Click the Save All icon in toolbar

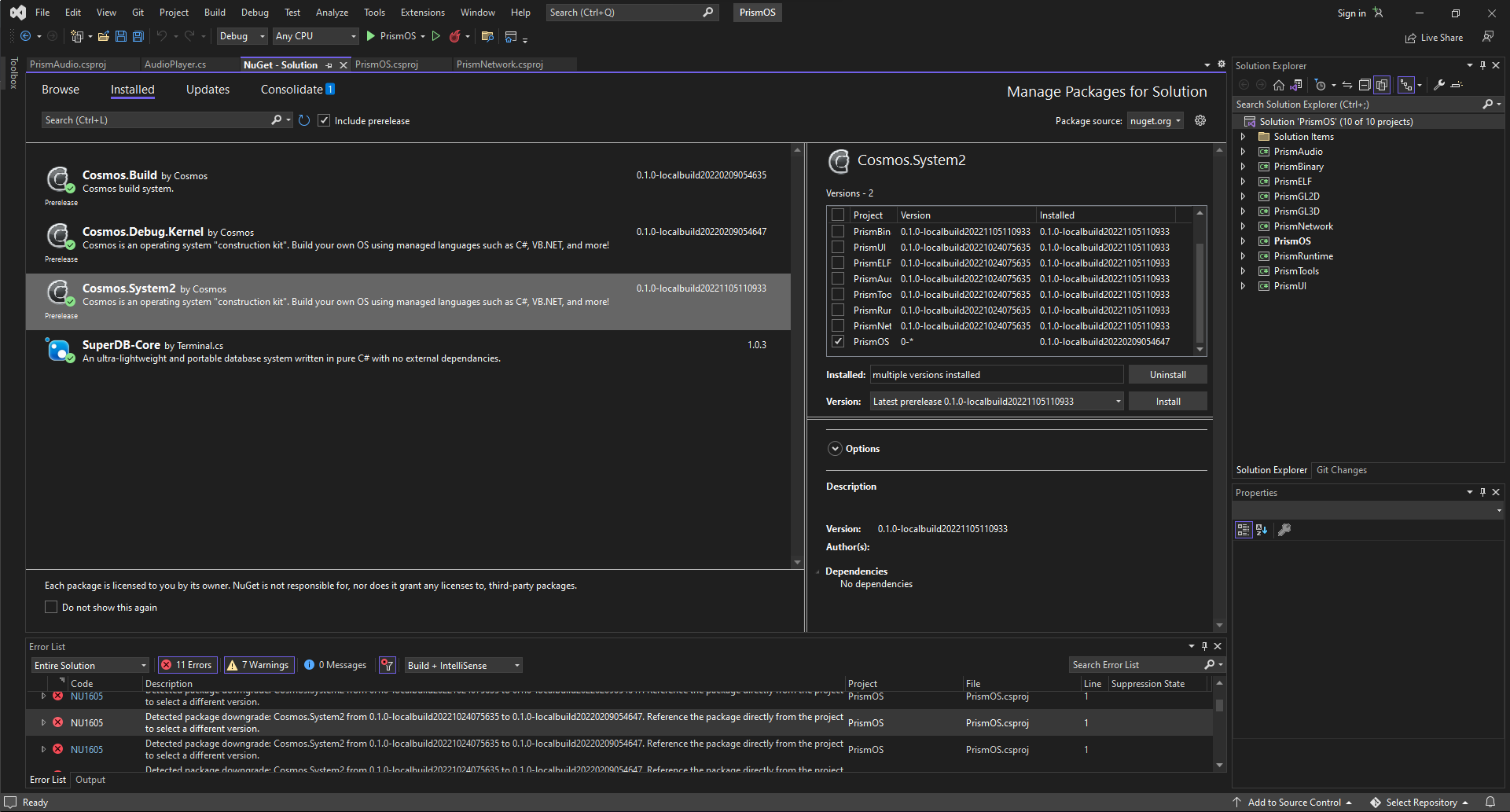tap(138, 36)
